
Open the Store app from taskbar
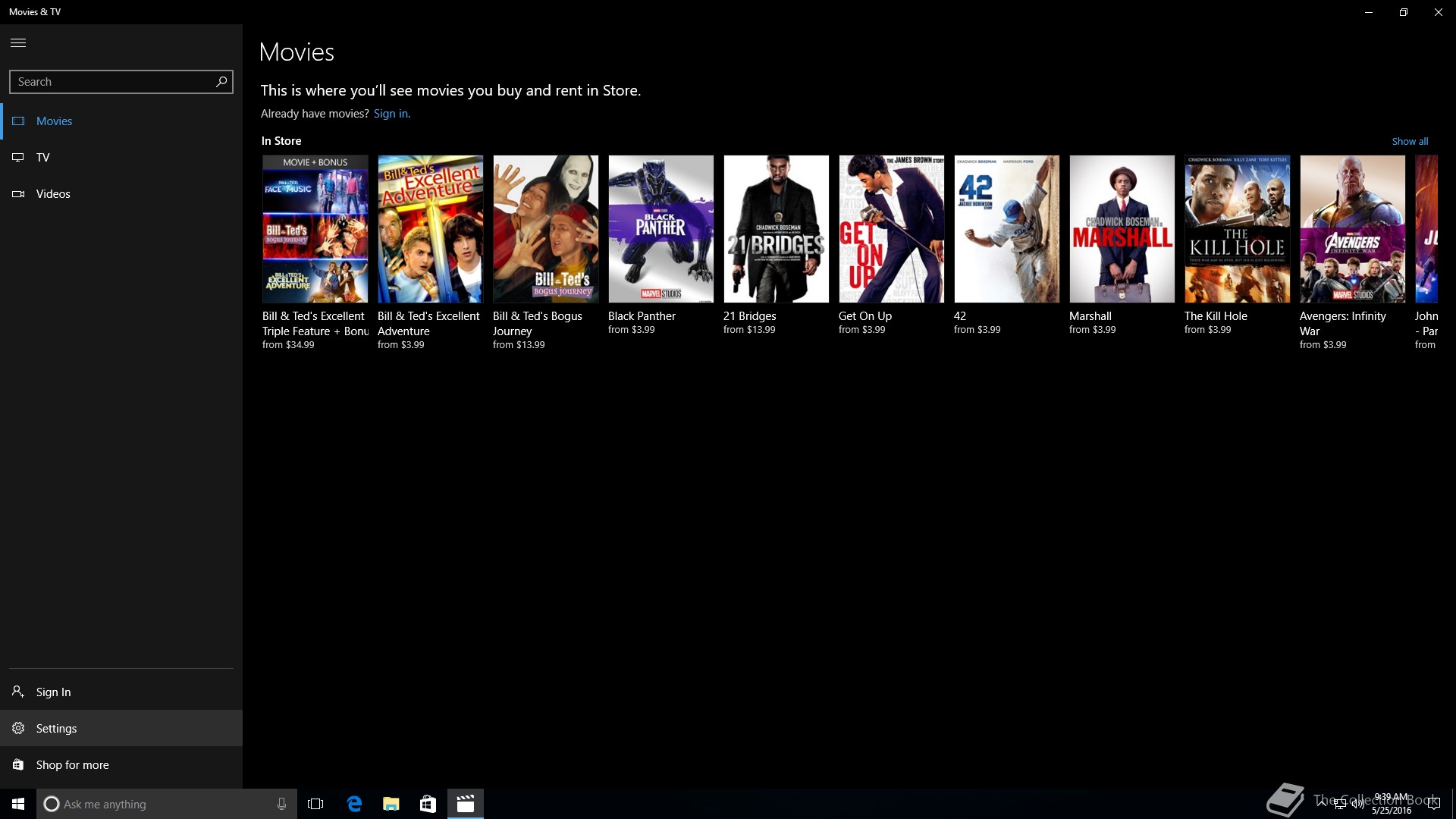428,804
